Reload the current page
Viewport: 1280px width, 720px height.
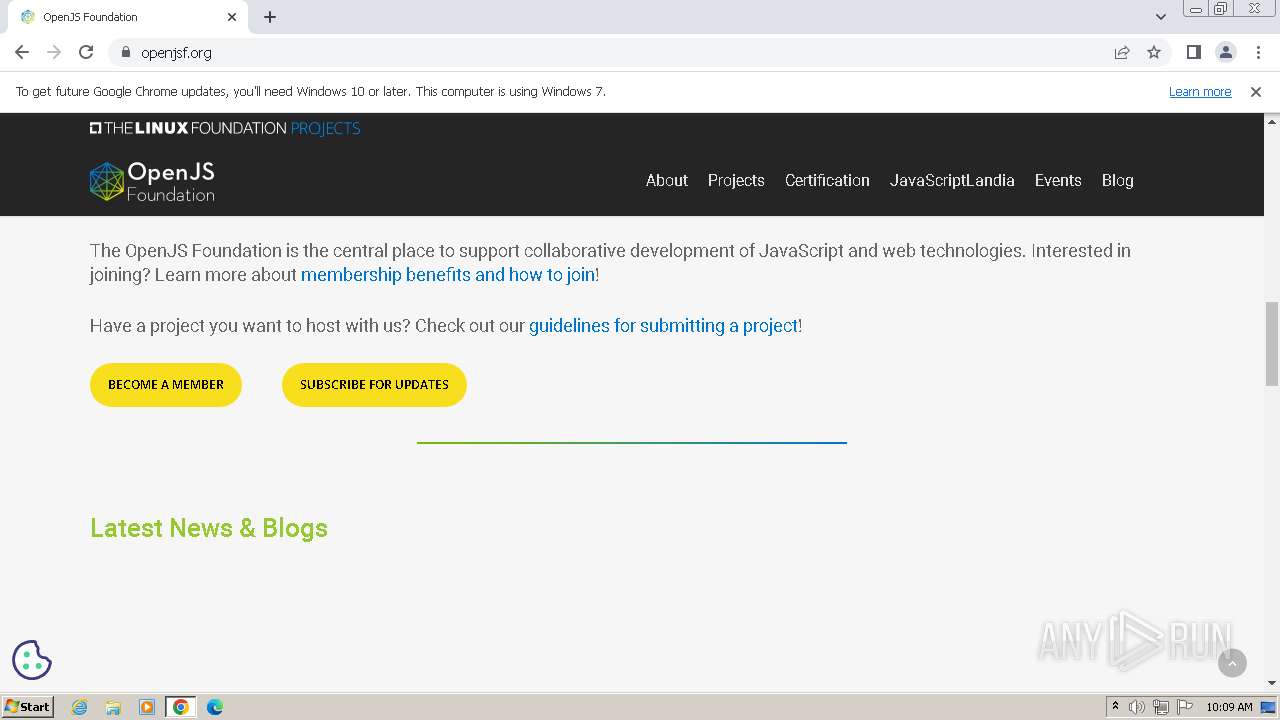coord(86,52)
